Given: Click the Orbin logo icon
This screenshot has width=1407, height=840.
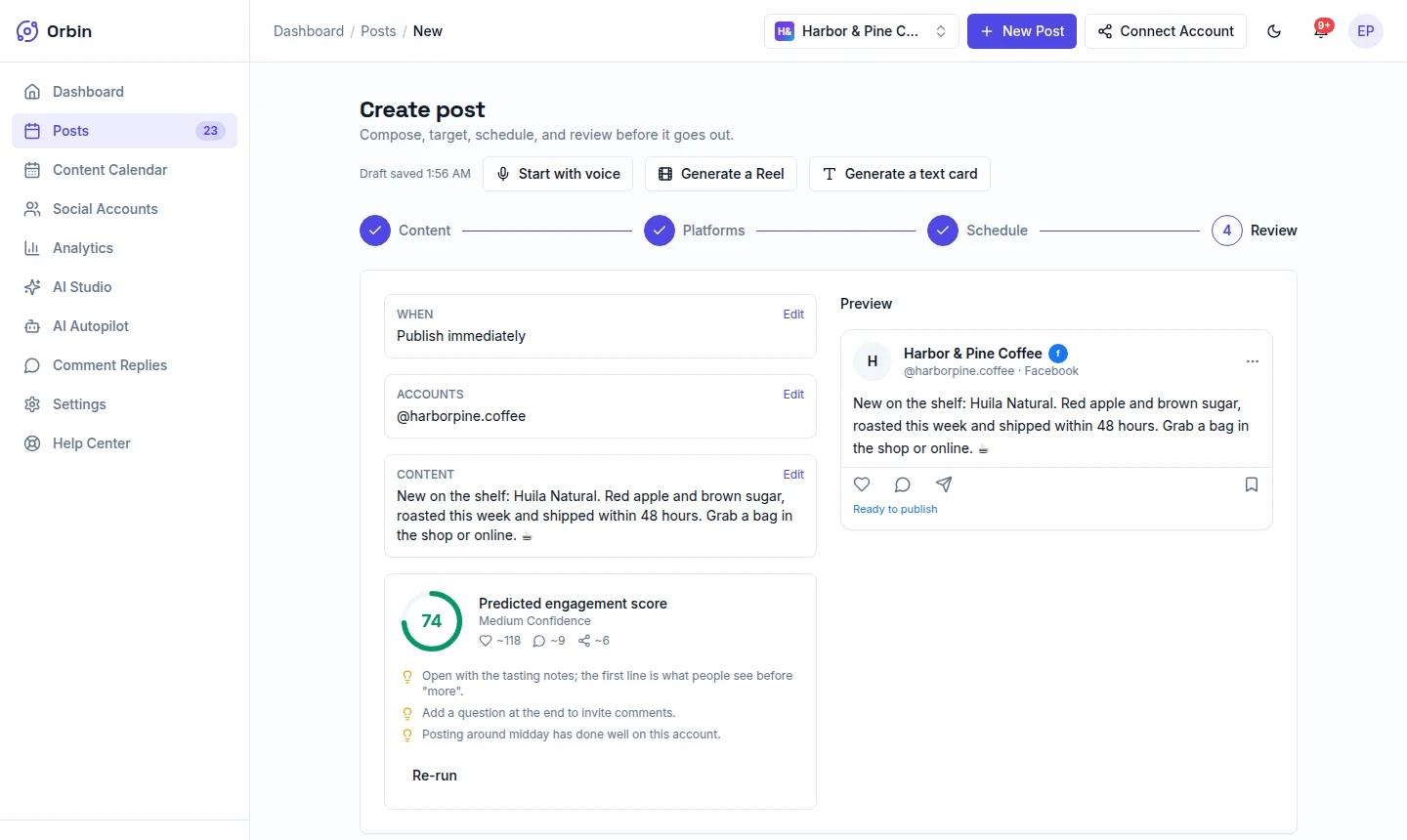Looking at the screenshot, I should [27, 31].
